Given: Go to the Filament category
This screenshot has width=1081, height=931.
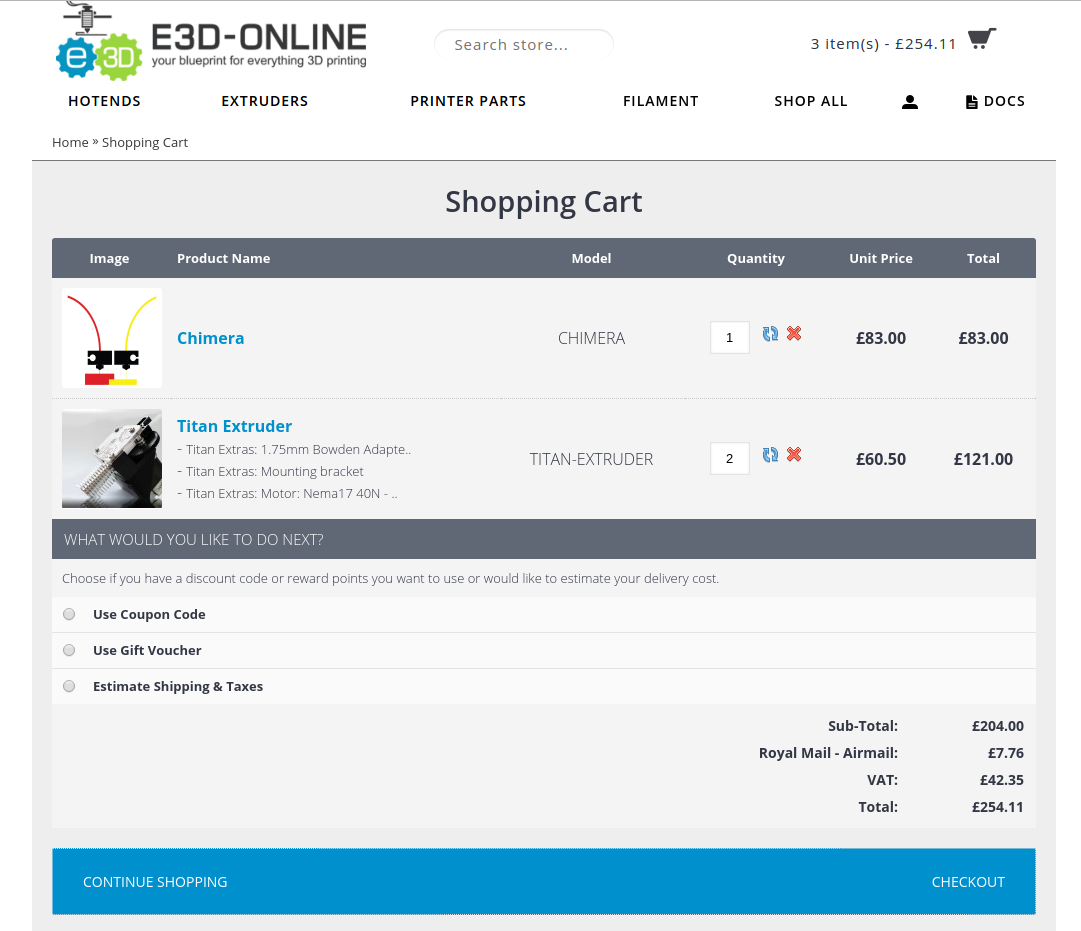Looking at the screenshot, I should (x=660, y=101).
